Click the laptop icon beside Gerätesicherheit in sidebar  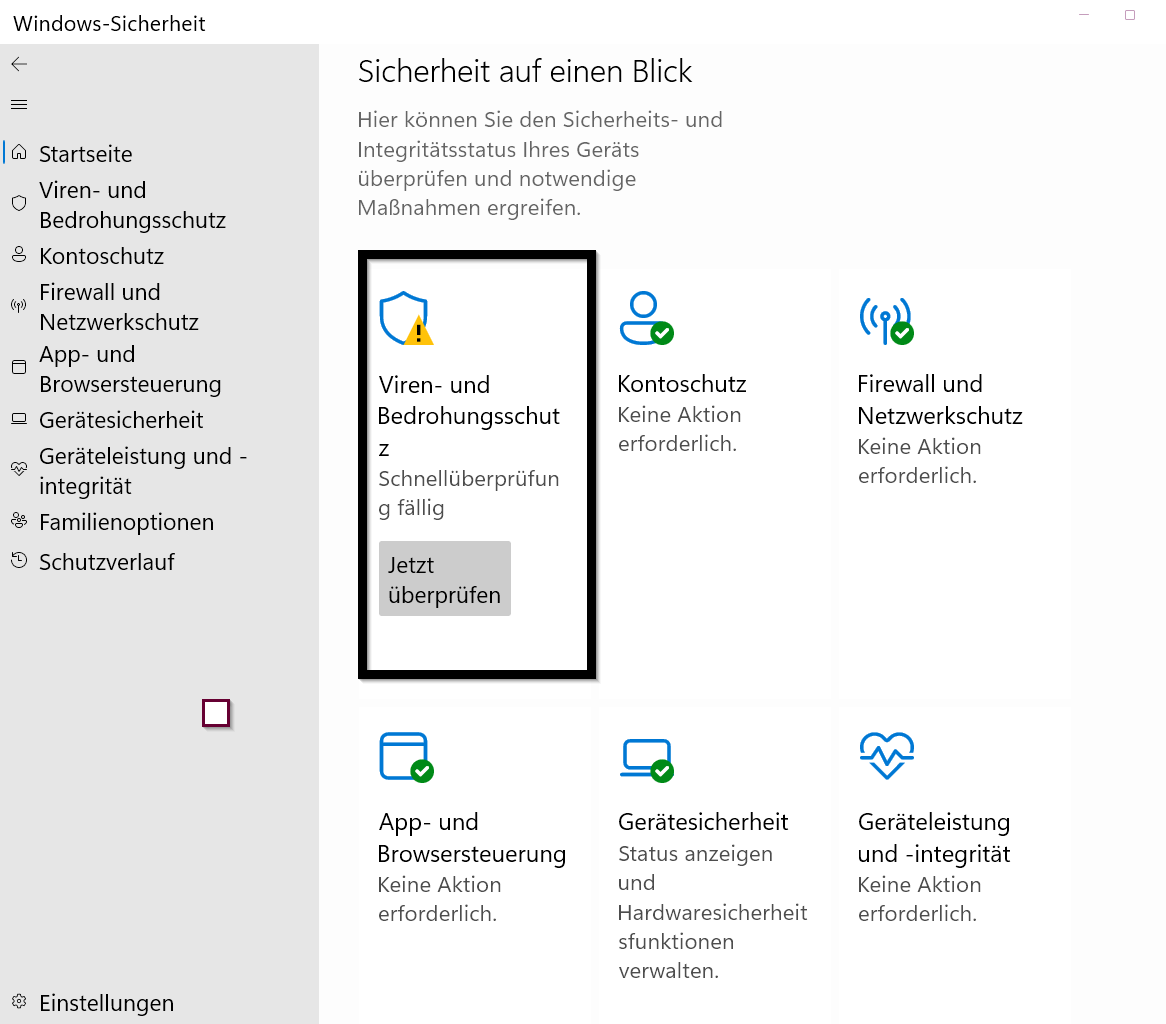(19, 419)
